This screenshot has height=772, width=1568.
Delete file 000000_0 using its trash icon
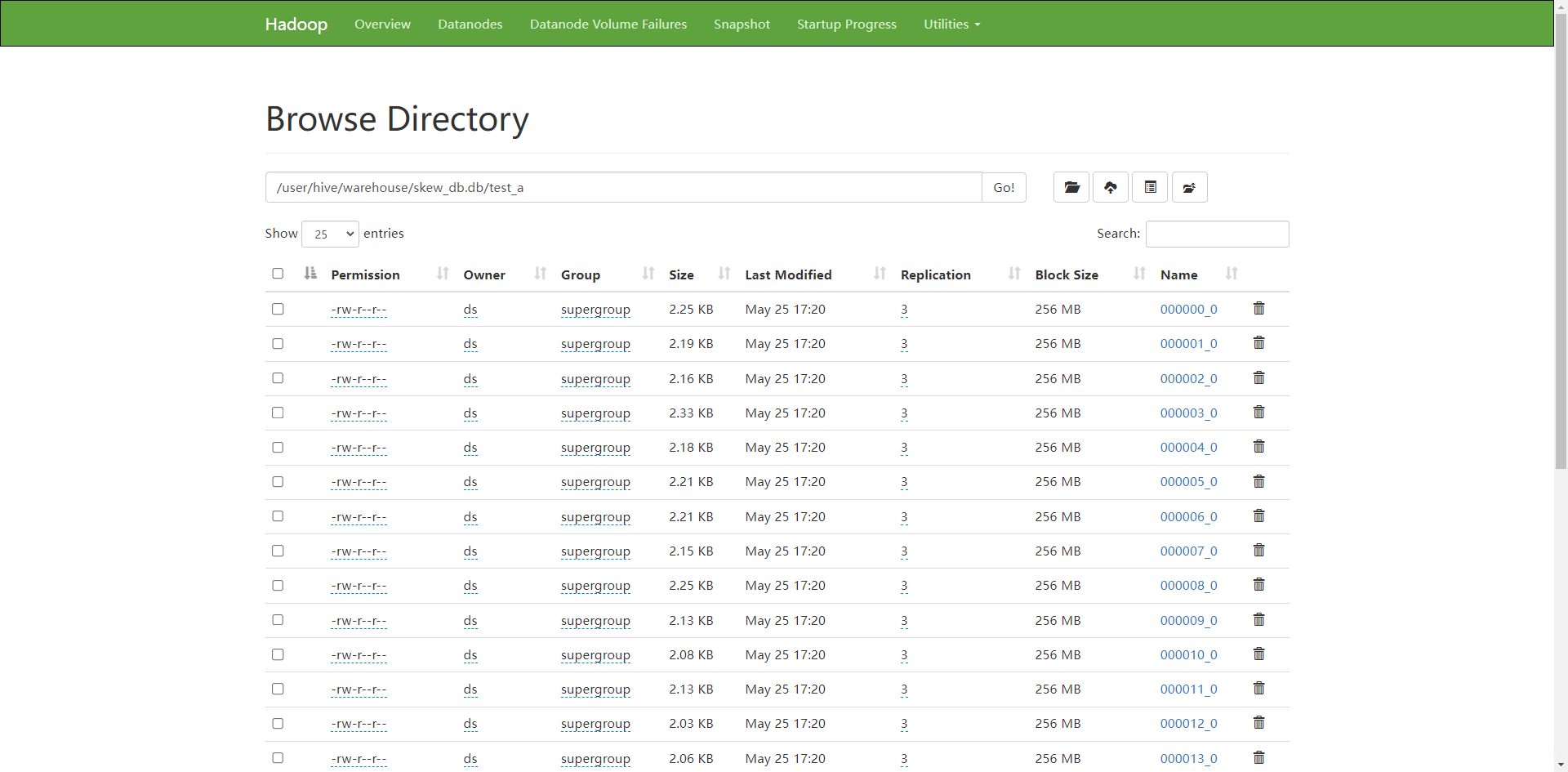click(x=1258, y=309)
